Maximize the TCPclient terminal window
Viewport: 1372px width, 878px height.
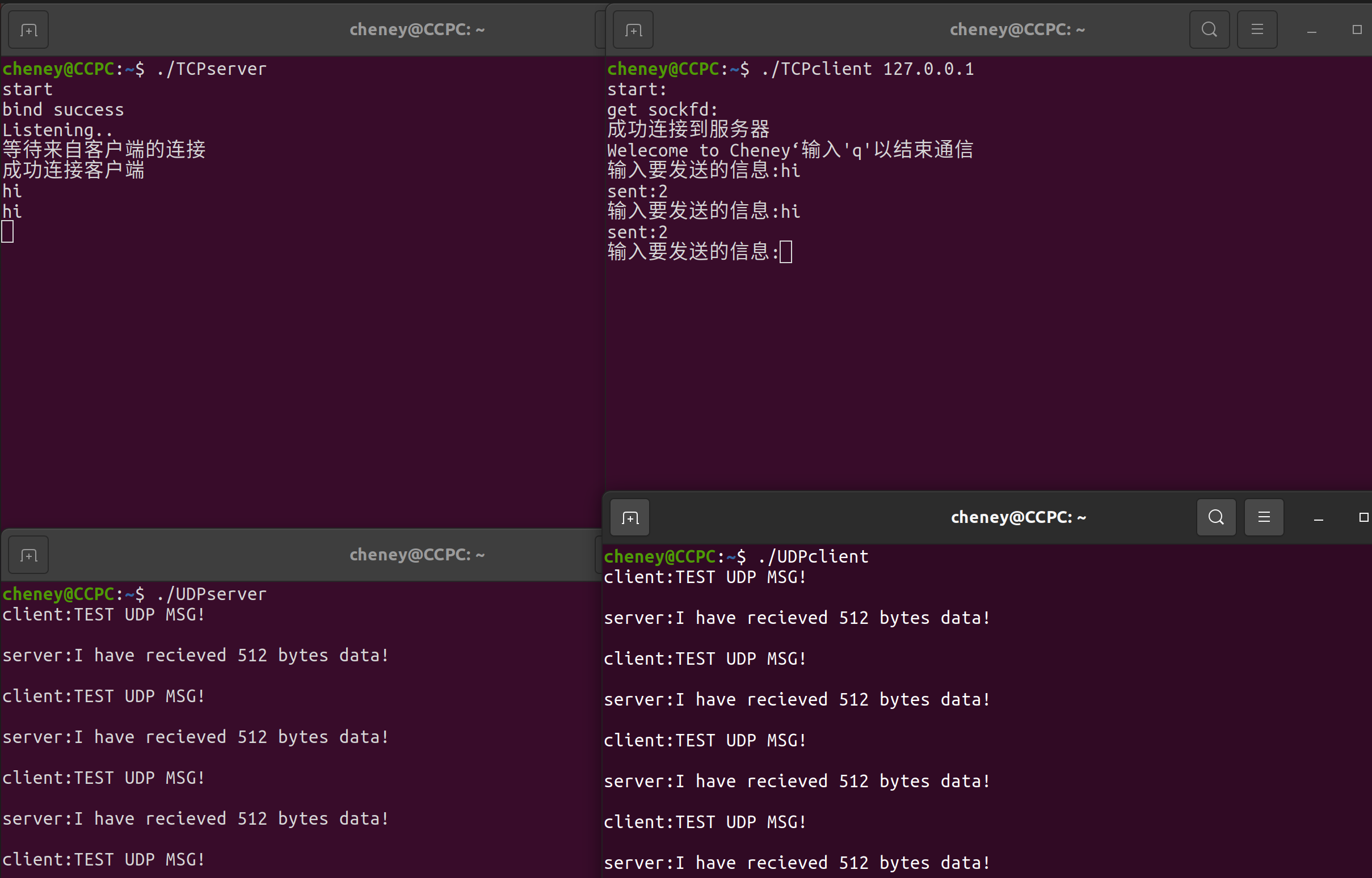(1357, 29)
